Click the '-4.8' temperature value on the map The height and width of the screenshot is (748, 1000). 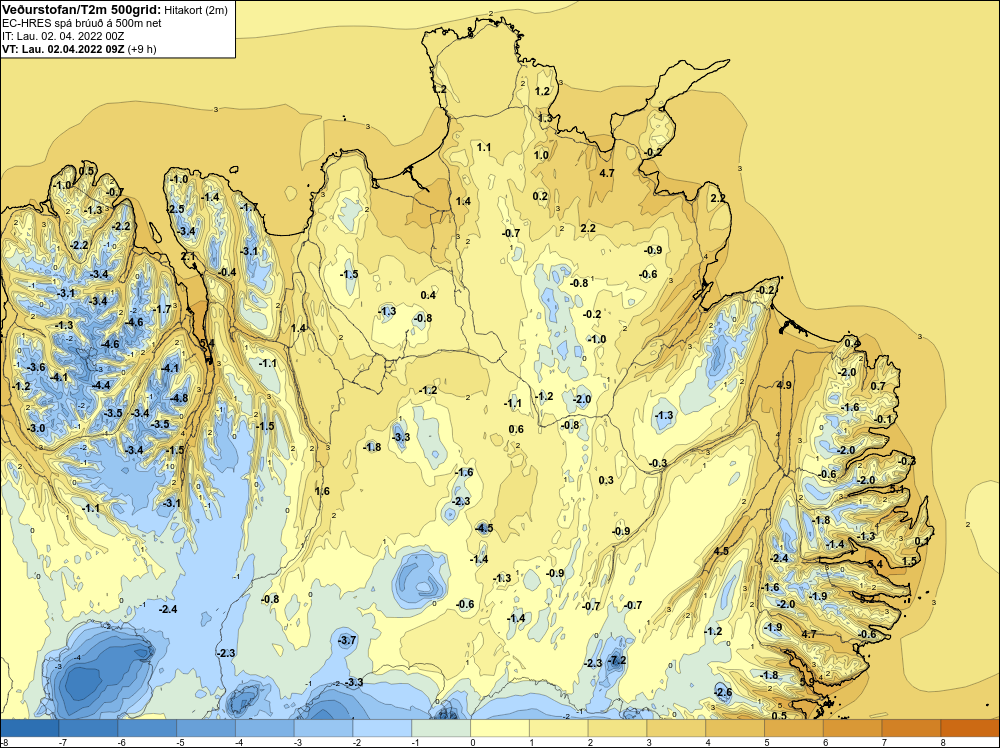[179, 398]
